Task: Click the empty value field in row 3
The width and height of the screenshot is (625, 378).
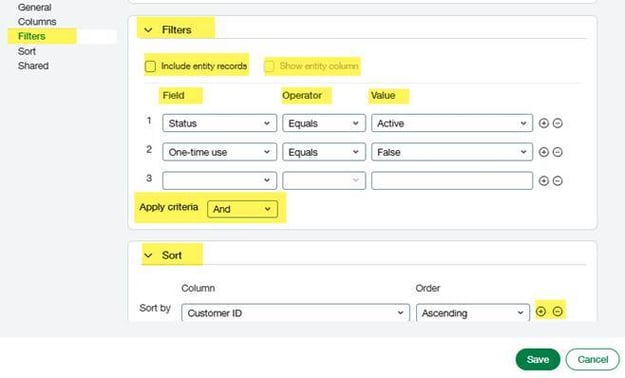Action: pos(452,181)
